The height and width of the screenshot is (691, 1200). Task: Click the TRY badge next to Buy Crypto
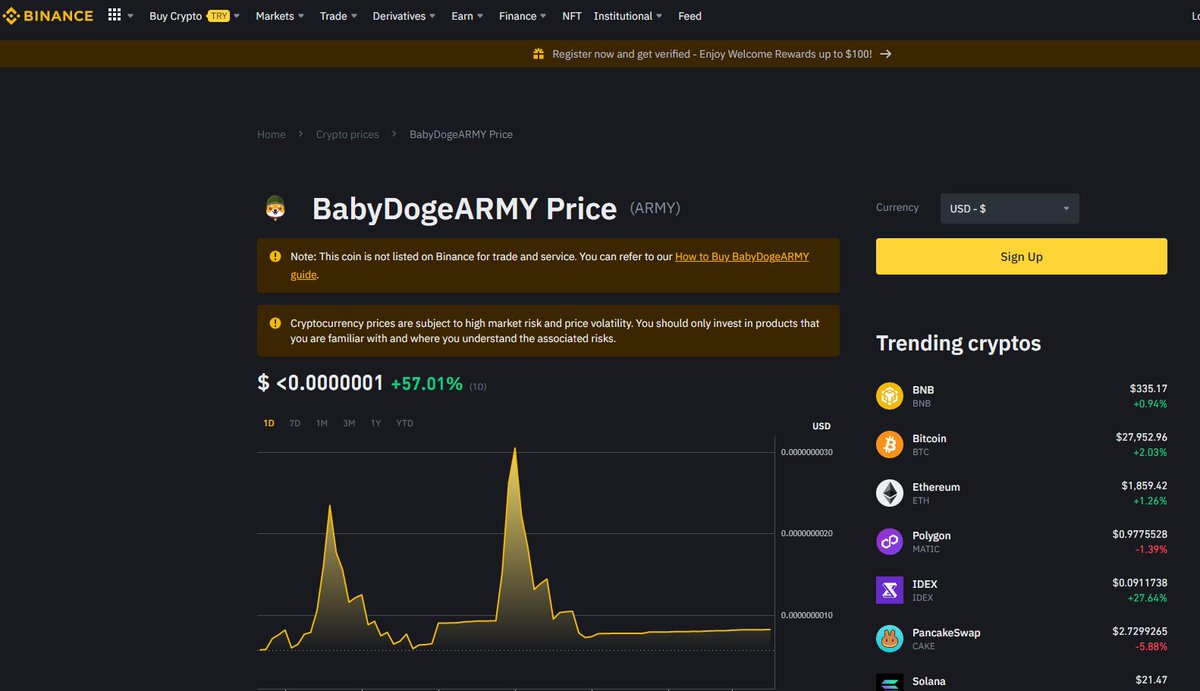[x=218, y=16]
